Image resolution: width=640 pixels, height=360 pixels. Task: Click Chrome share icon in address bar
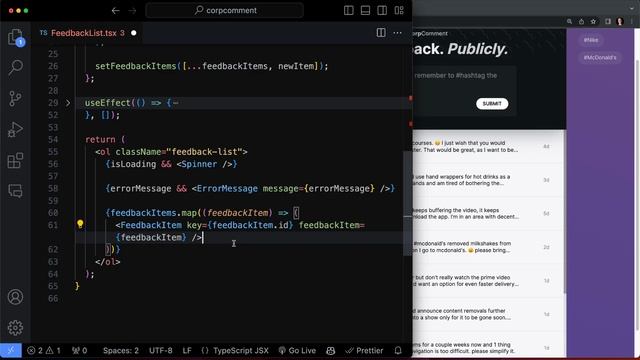(581, 22)
